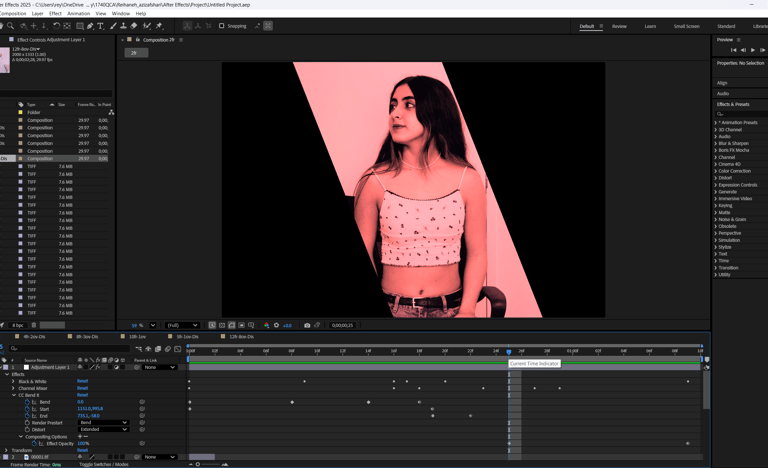This screenshot has width=768, height=468.
Task: Select the Type tool in toolbar
Action: point(100,26)
